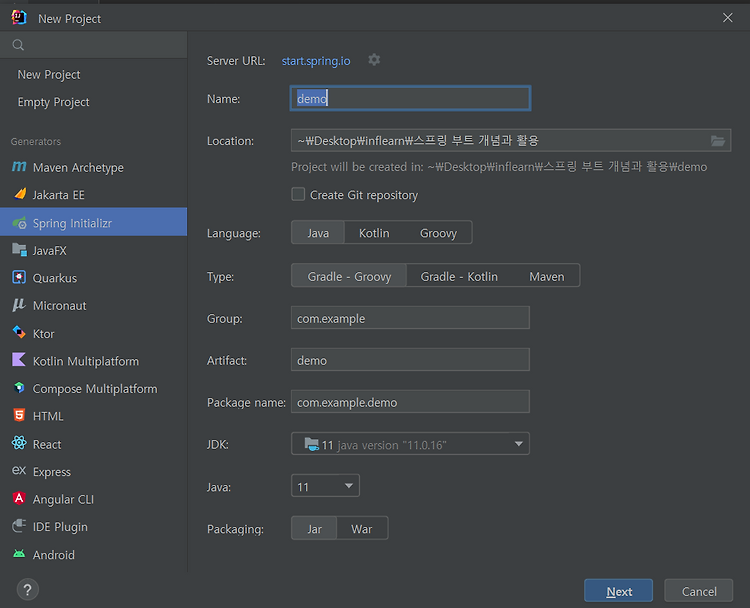Select Quarkus generator entry
The image size is (750, 608).
(x=93, y=278)
